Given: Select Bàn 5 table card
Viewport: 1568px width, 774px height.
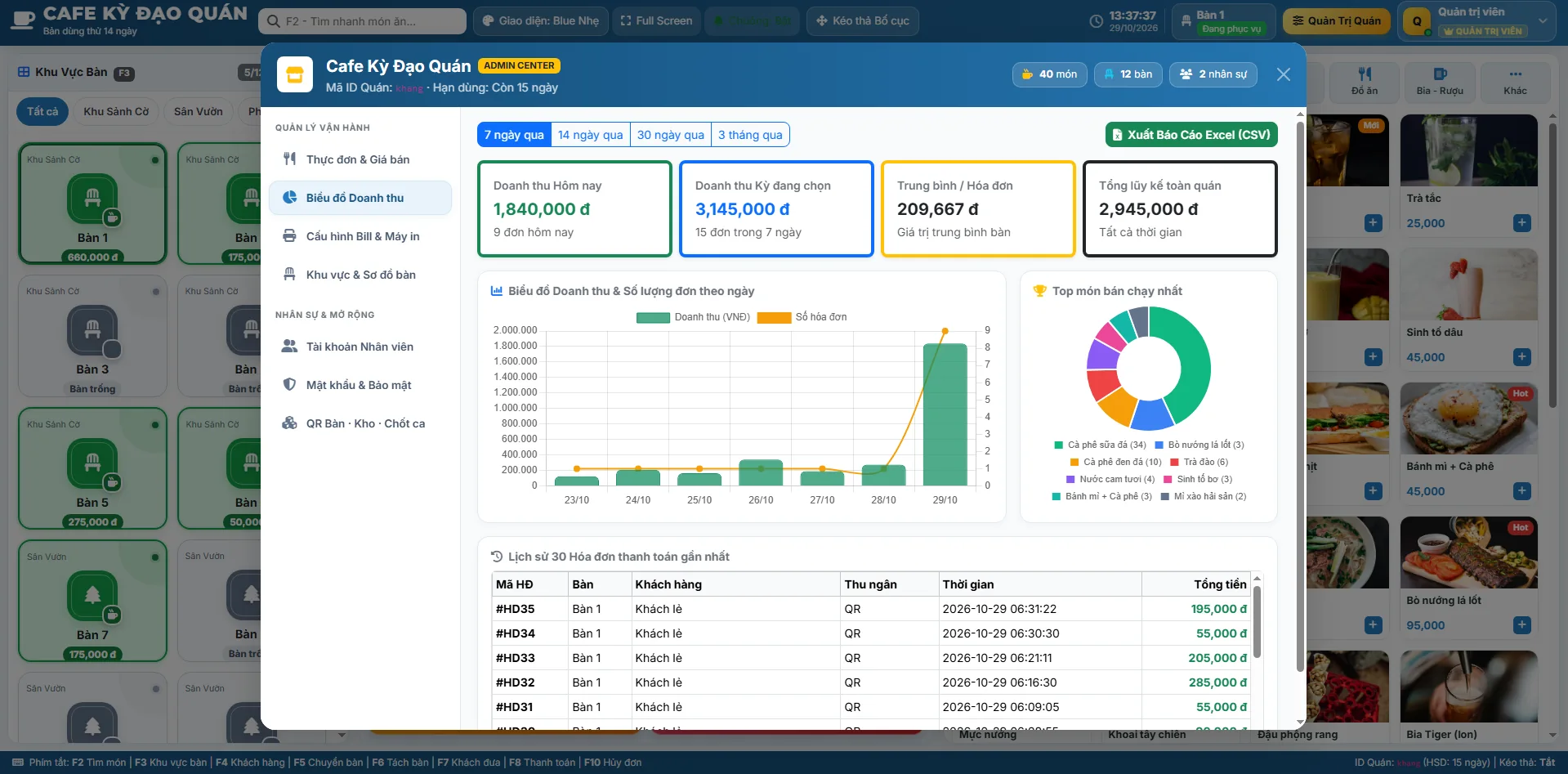Looking at the screenshot, I should pos(92,468).
